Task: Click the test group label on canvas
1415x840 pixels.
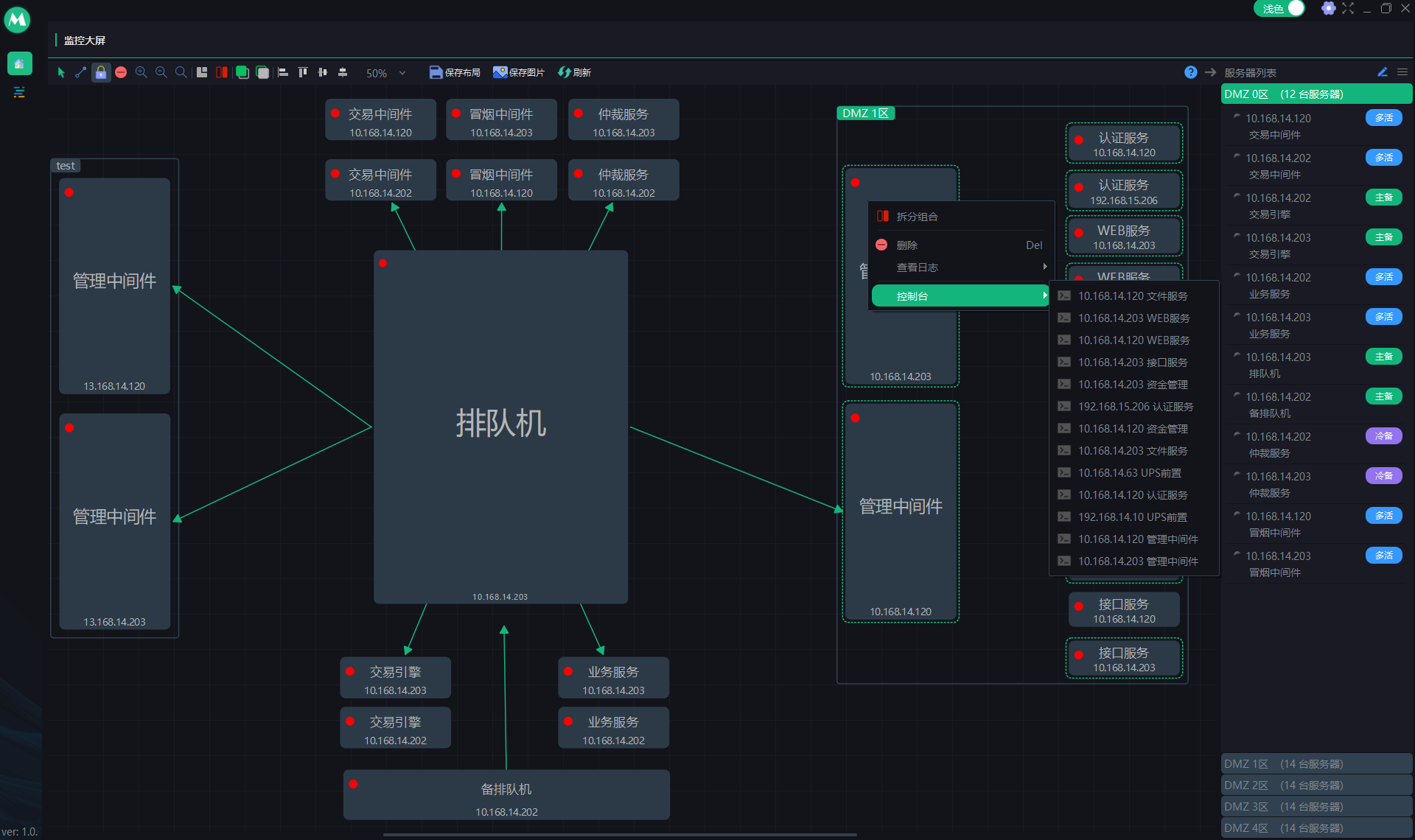Action: click(x=66, y=166)
